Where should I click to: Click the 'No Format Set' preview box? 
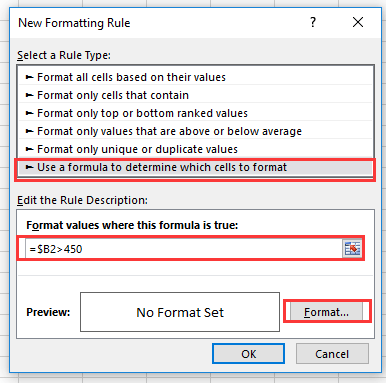(x=180, y=312)
